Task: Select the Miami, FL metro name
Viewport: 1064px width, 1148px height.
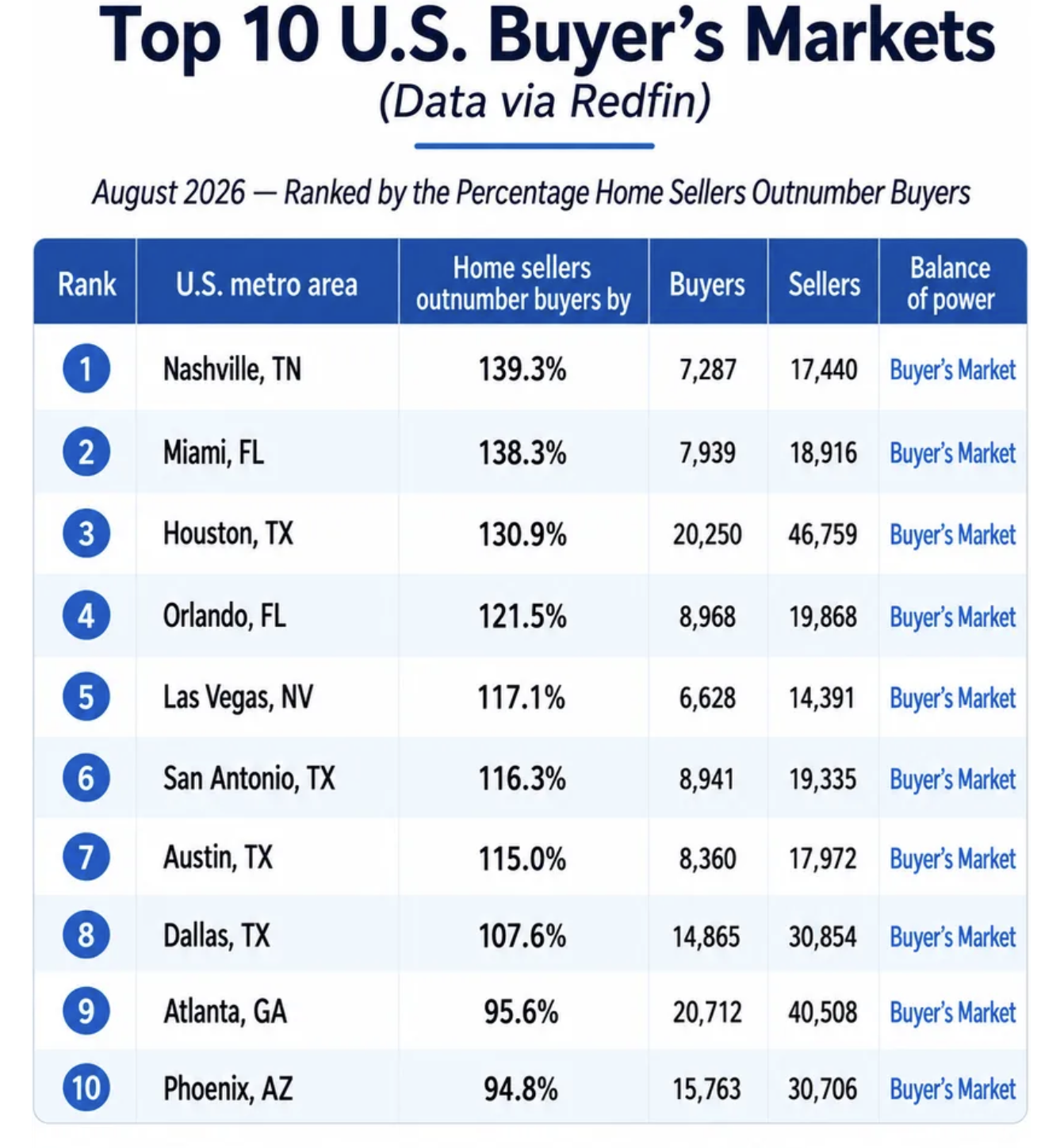Action: pyautogui.click(x=213, y=453)
